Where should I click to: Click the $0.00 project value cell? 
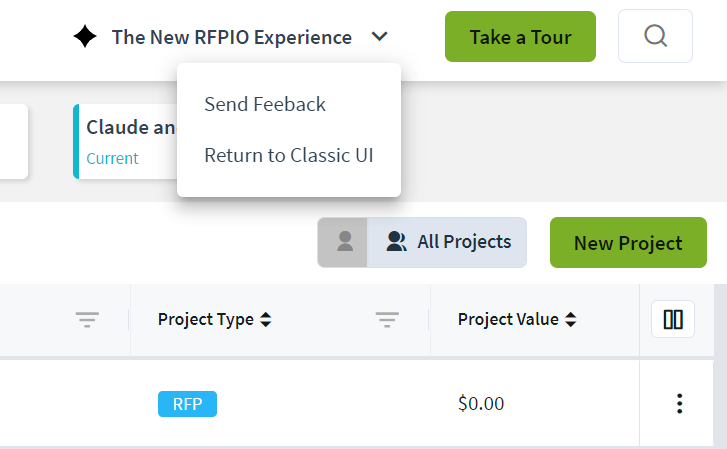[481, 404]
